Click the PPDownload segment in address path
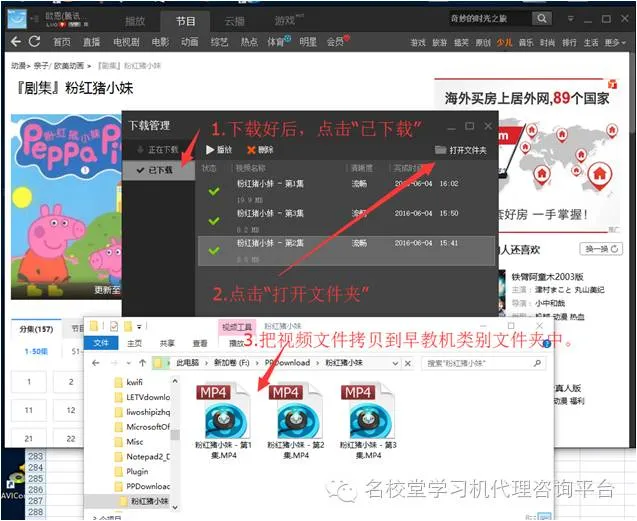 click(287, 363)
